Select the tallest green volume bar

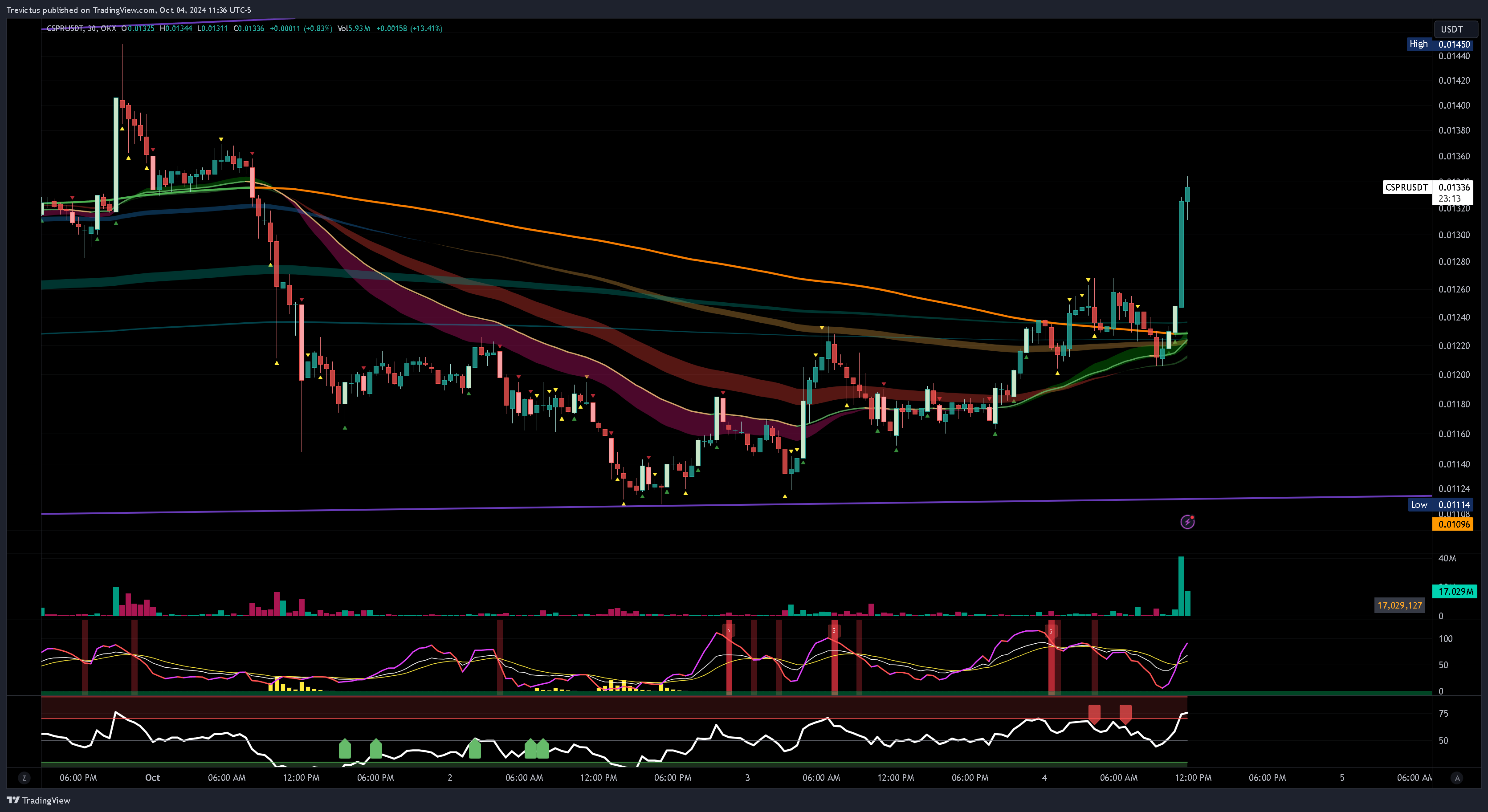[x=1181, y=586]
